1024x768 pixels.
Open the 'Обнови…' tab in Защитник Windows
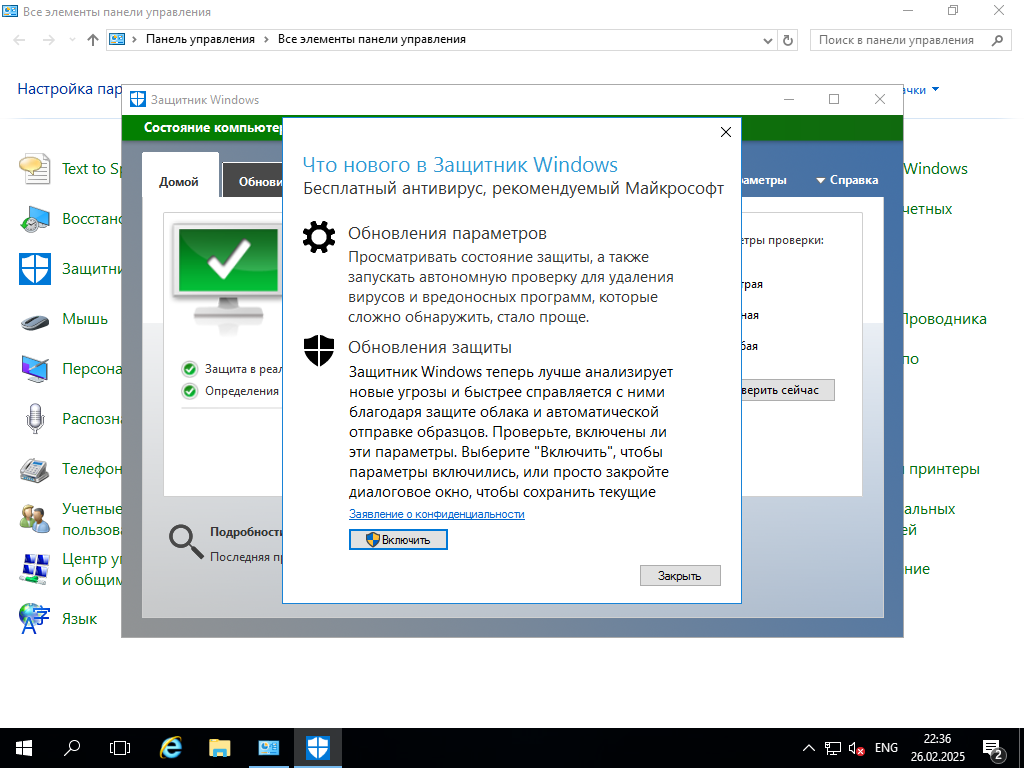coord(253,182)
